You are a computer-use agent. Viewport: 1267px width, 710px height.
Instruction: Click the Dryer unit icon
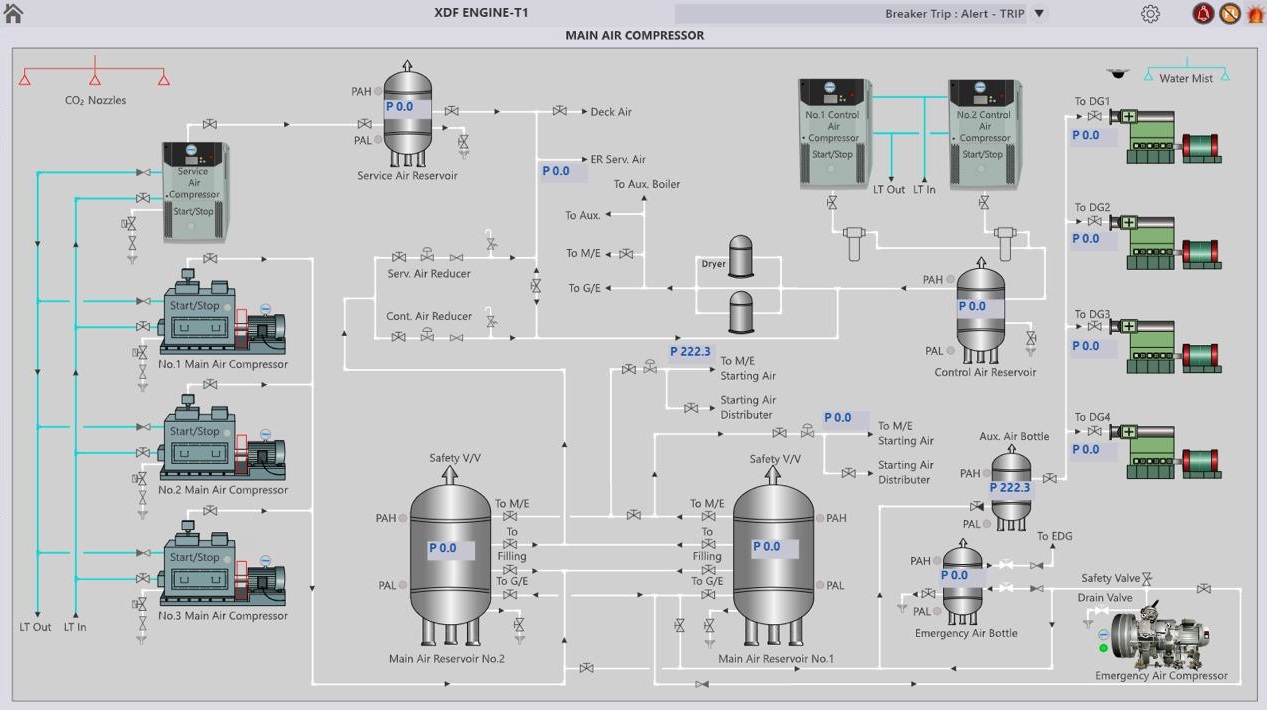coord(740,257)
